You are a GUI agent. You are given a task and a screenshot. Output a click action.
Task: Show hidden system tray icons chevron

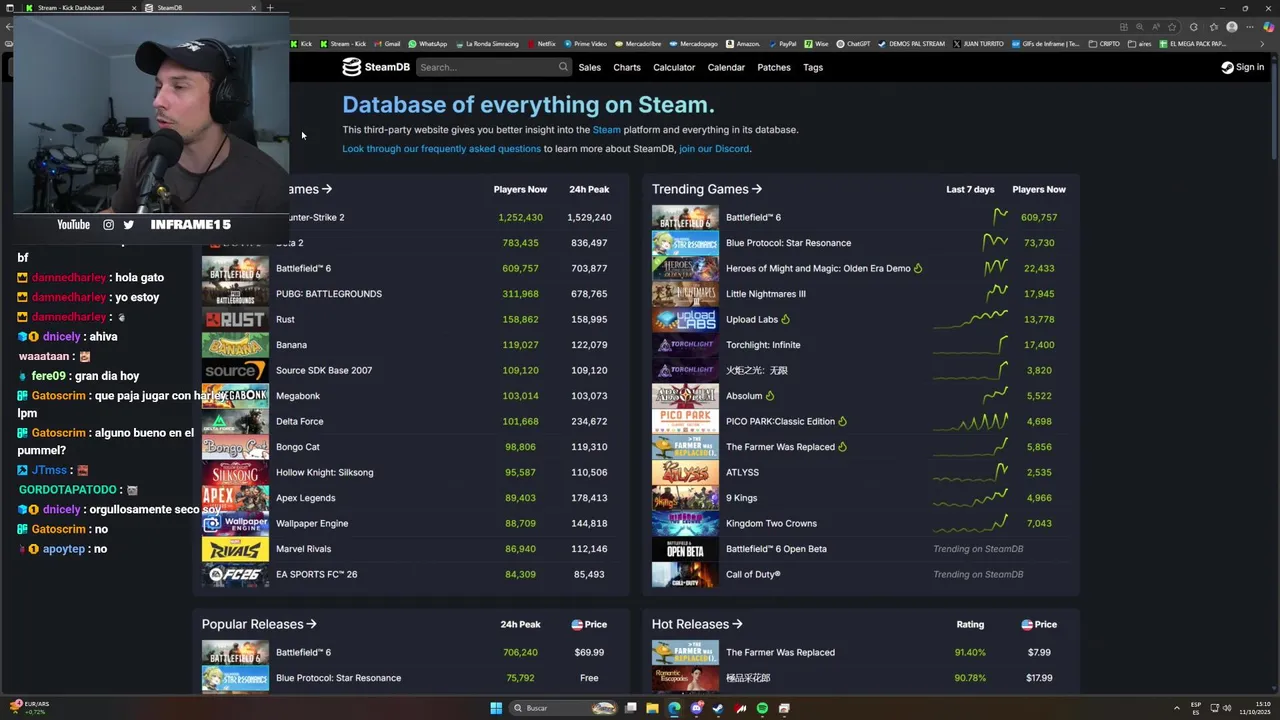1177,708
